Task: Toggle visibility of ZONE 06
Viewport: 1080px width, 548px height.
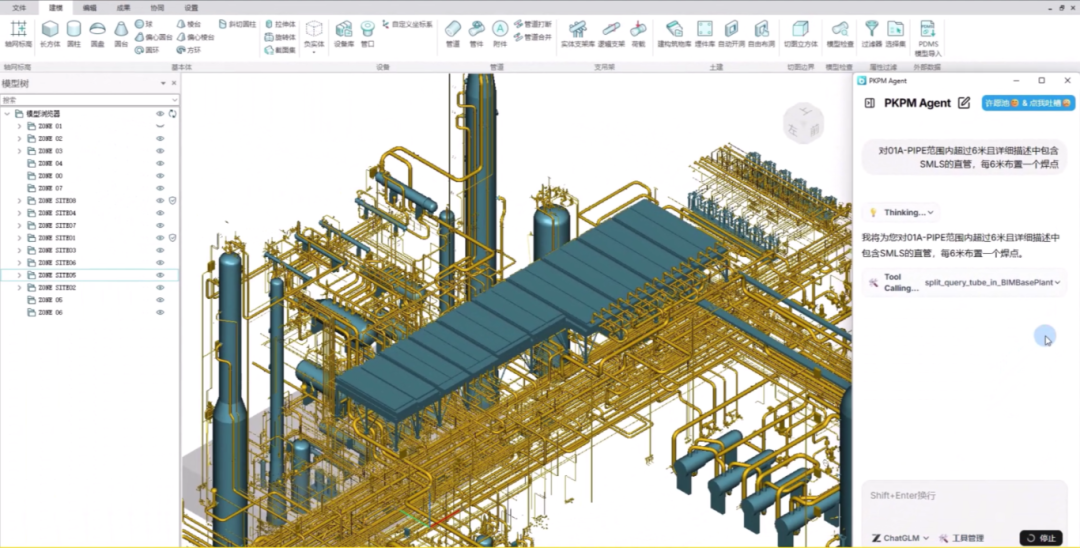Action: pyautogui.click(x=159, y=312)
